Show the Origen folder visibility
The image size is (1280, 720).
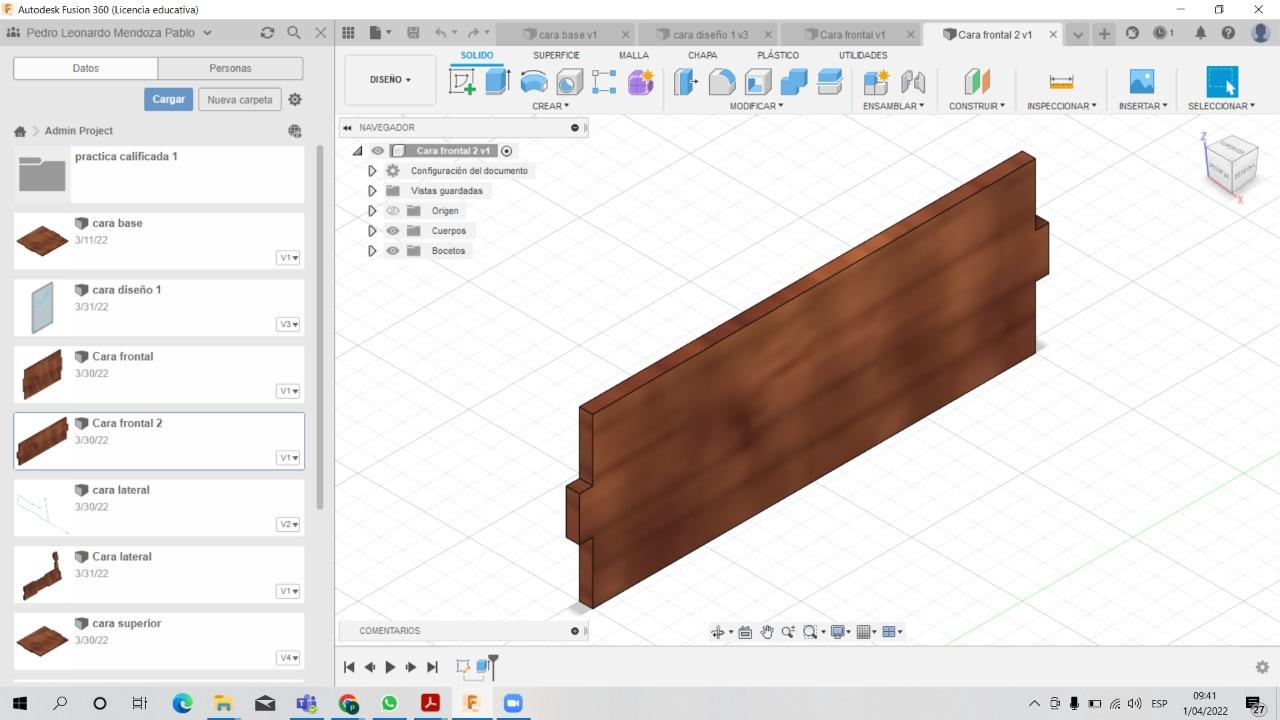pyautogui.click(x=393, y=211)
